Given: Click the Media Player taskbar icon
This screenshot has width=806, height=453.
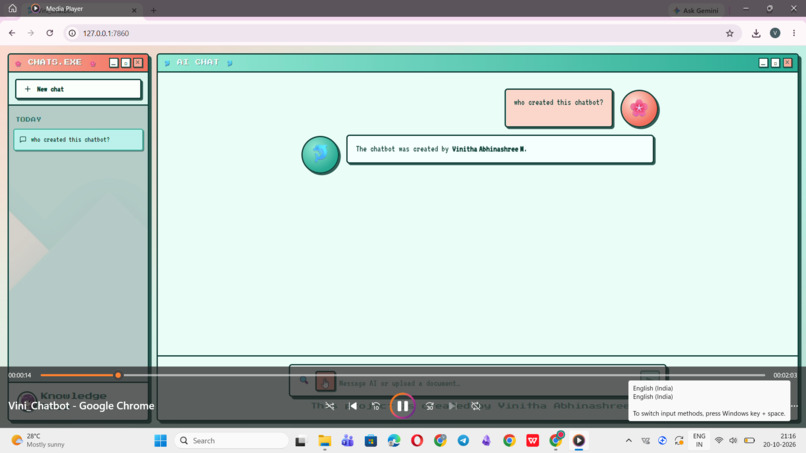Looking at the screenshot, I should point(579,441).
